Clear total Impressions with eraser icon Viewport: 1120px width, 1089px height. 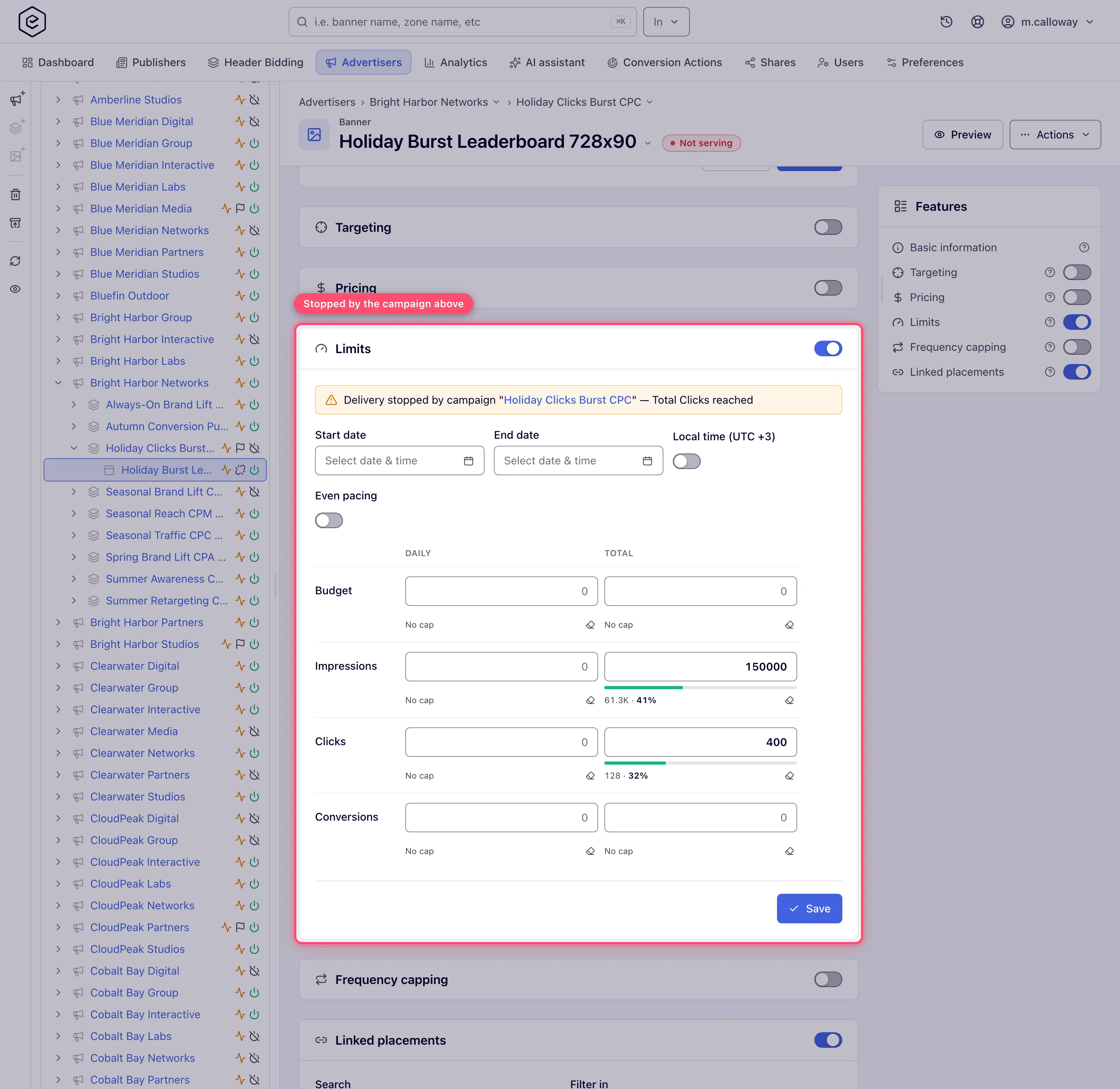[789, 700]
